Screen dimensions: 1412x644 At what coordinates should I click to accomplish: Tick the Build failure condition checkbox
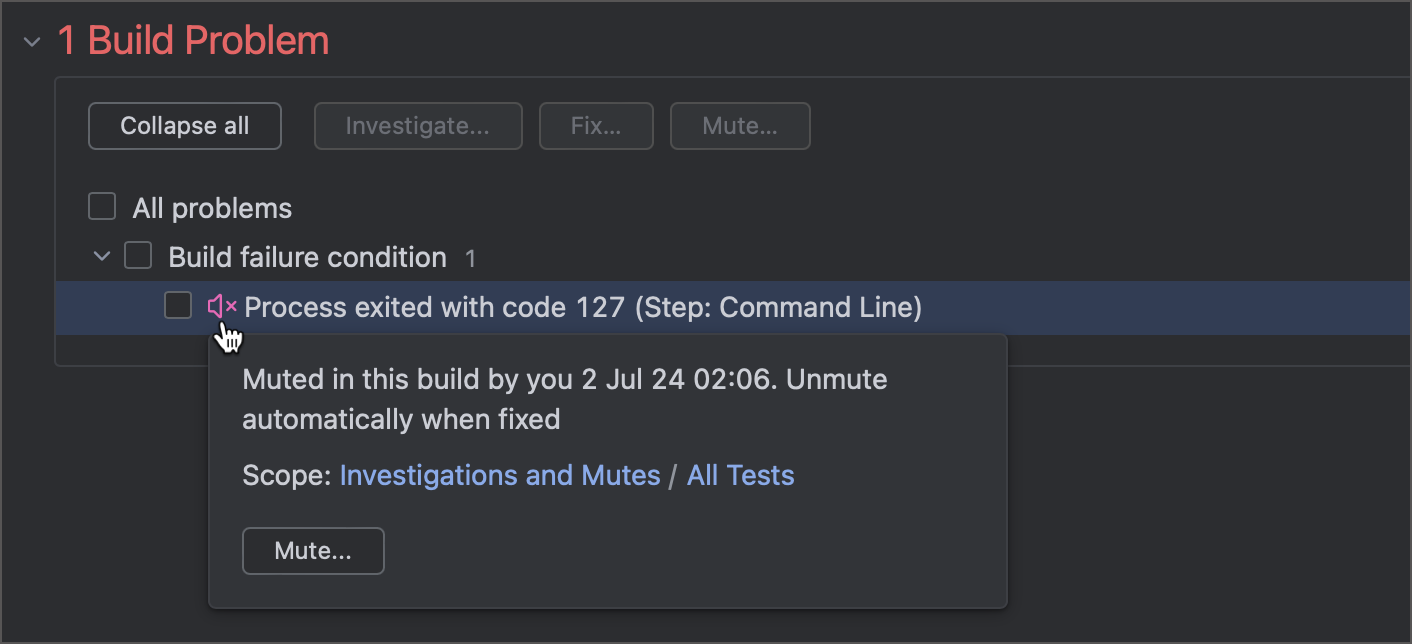[138, 256]
